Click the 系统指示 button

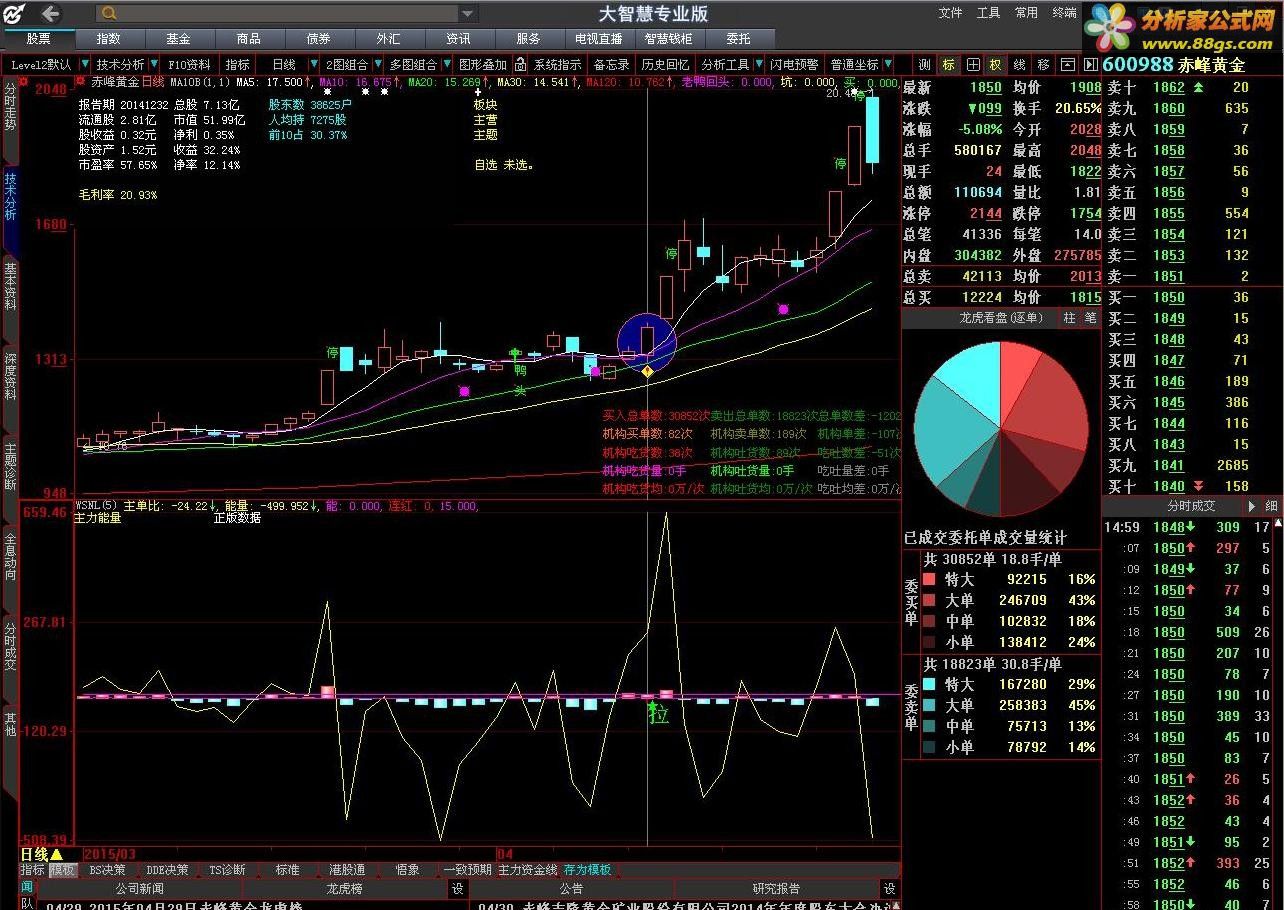(x=557, y=64)
